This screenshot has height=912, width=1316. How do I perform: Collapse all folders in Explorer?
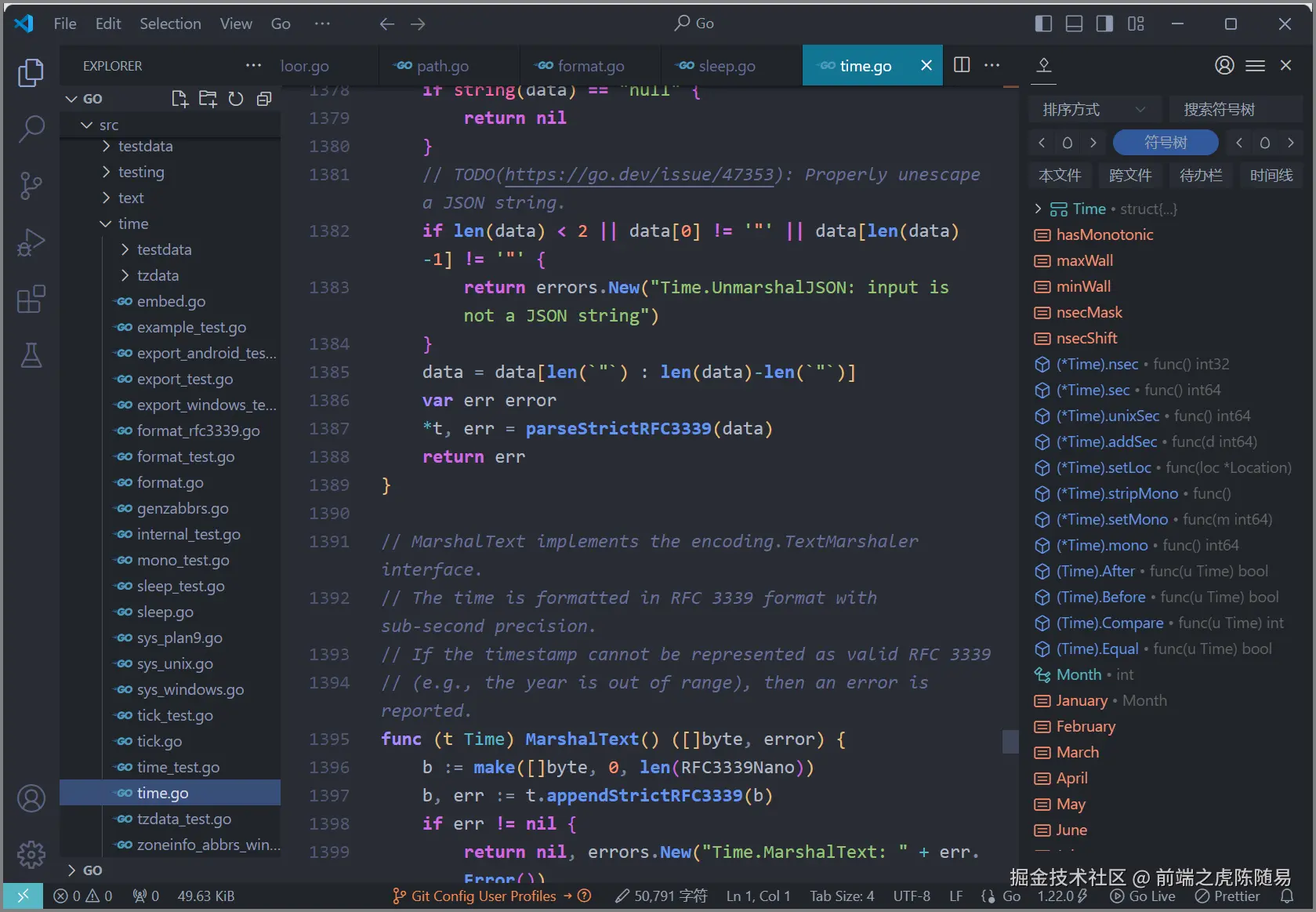click(264, 99)
